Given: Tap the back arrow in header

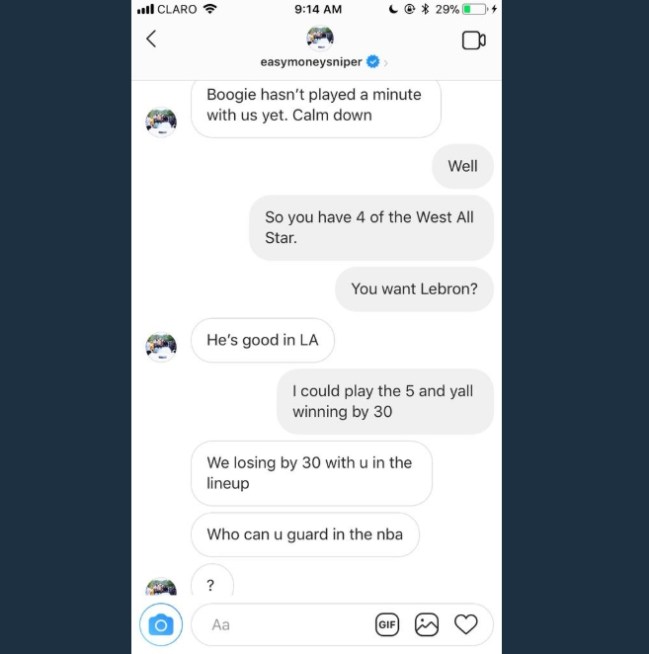Looking at the screenshot, I should click(x=151, y=39).
